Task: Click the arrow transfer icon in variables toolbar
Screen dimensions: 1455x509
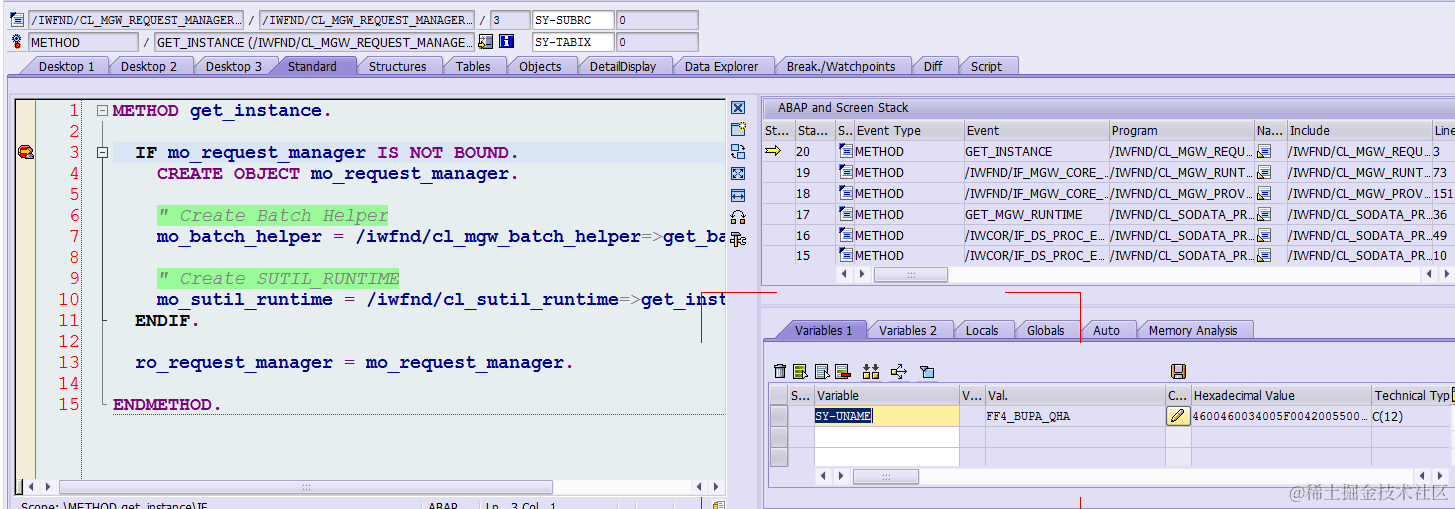Action: click(898, 371)
